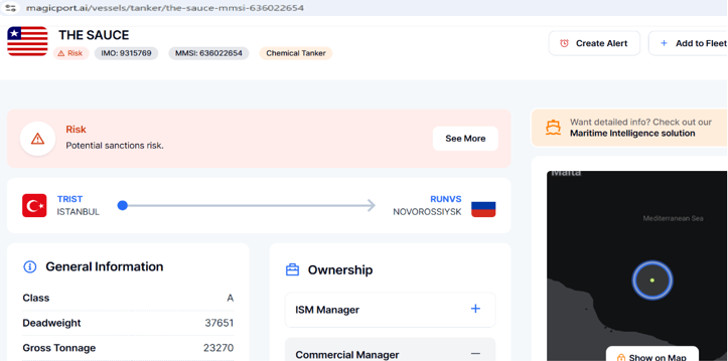This screenshot has height=361, width=728.
Task: Click the blue voyage progress dot
Action: (x=122, y=205)
